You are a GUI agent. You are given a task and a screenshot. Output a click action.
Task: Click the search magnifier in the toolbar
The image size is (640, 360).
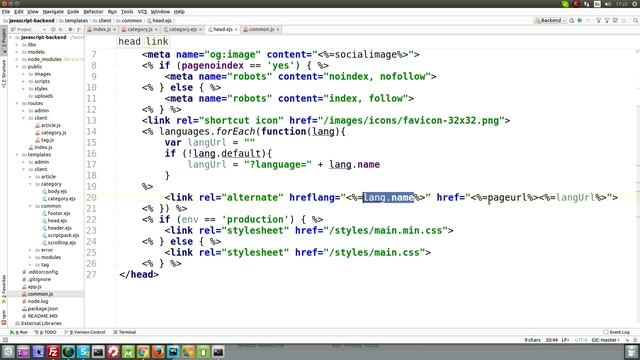point(636,20)
